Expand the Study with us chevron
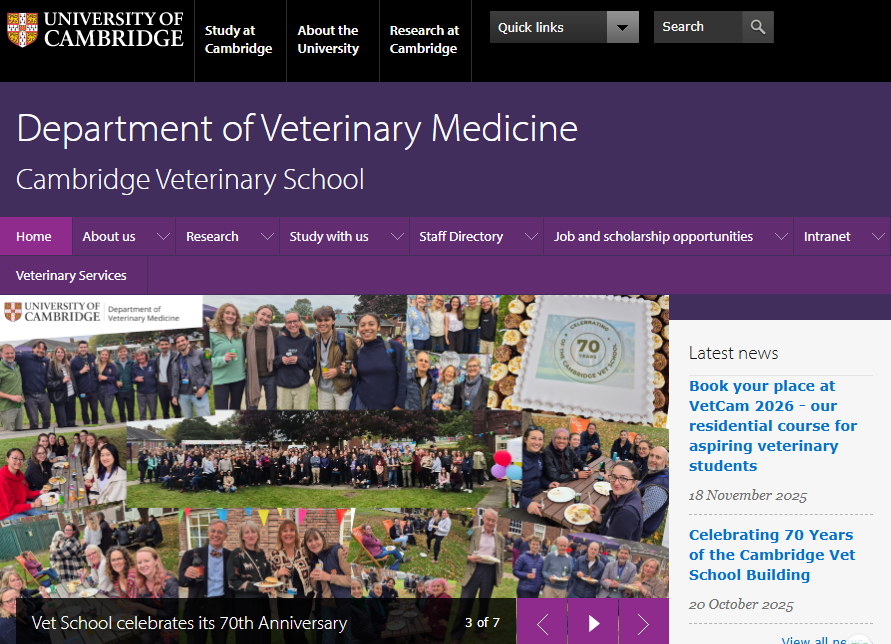891x644 pixels. 396,237
